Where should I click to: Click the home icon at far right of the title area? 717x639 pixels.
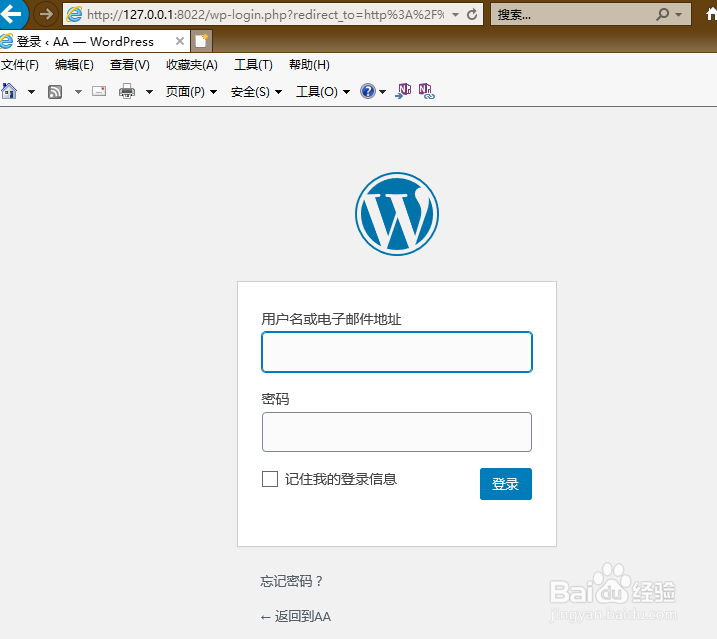tap(712, 15)
